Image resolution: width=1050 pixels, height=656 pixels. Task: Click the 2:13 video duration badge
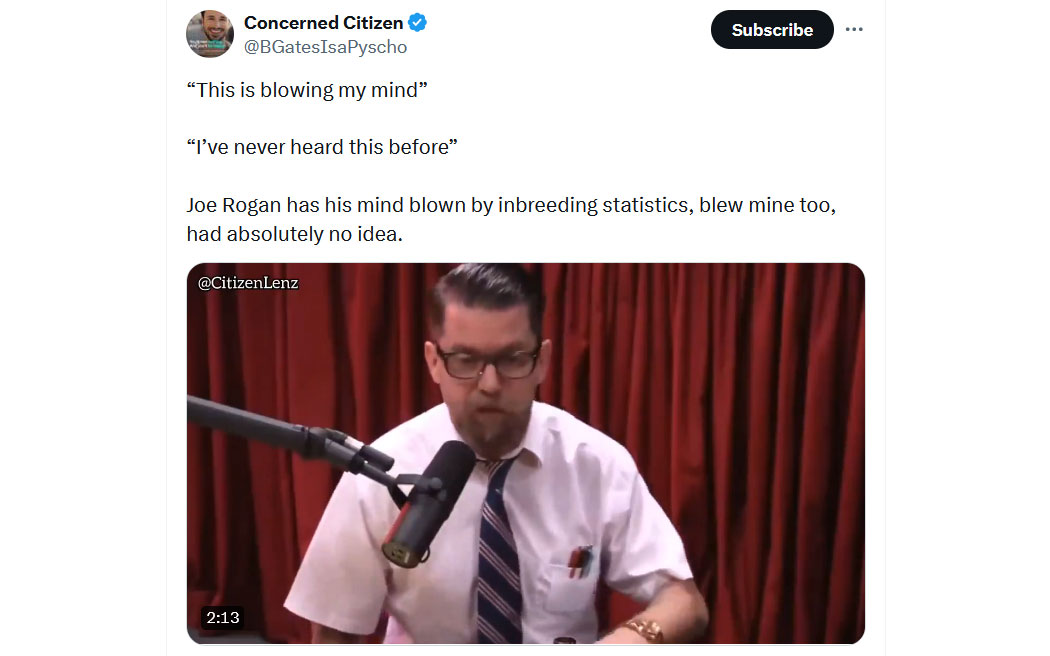tap(222, 617)
